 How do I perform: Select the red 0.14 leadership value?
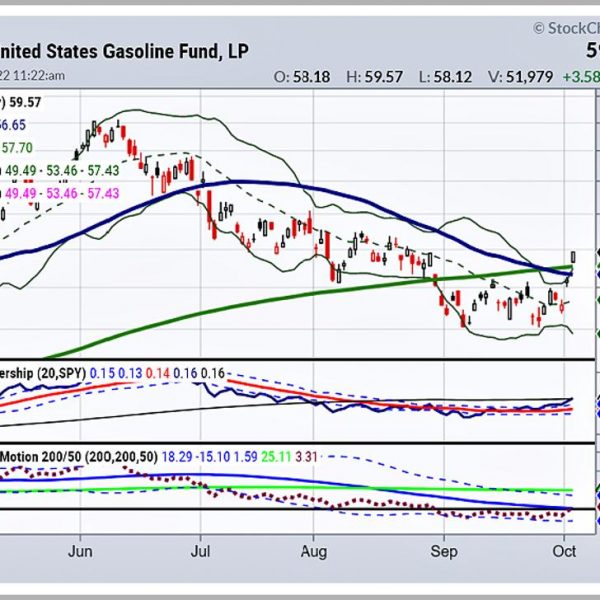[x=158, y=373]
